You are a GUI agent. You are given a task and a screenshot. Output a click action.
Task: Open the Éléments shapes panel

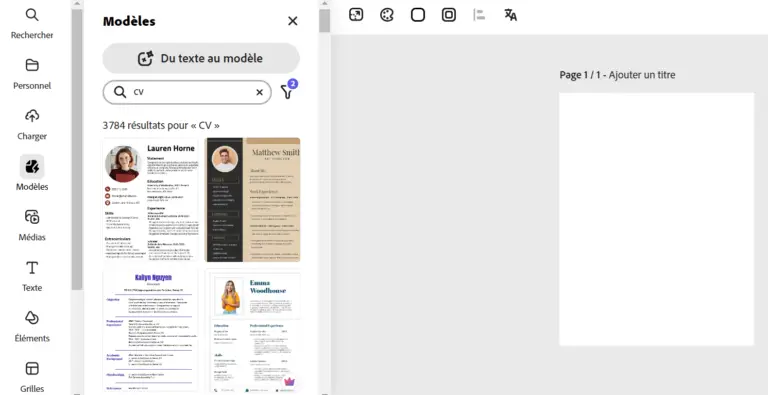click(32, 326)
